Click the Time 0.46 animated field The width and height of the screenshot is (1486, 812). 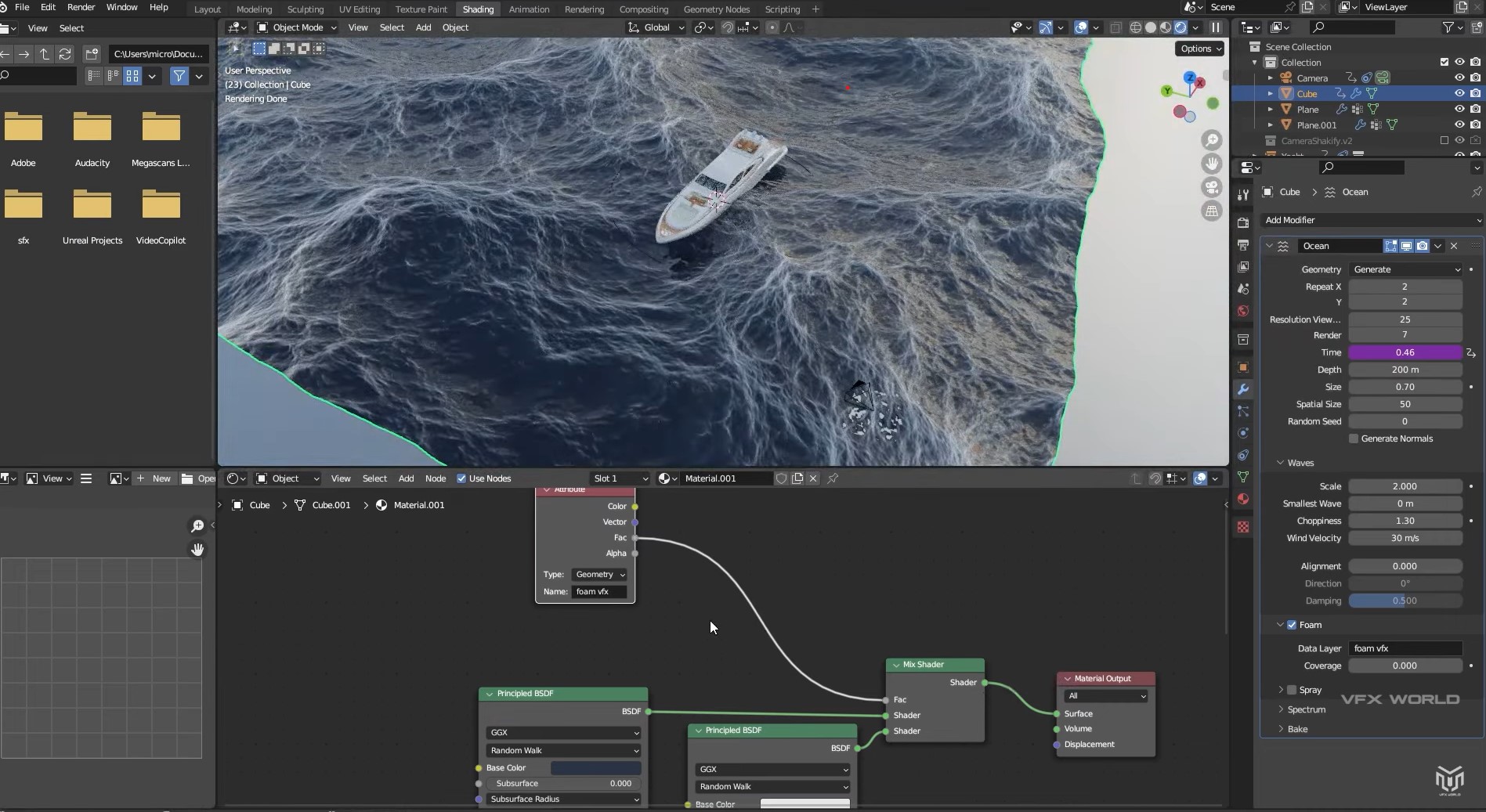click(x=1405, y=352)
